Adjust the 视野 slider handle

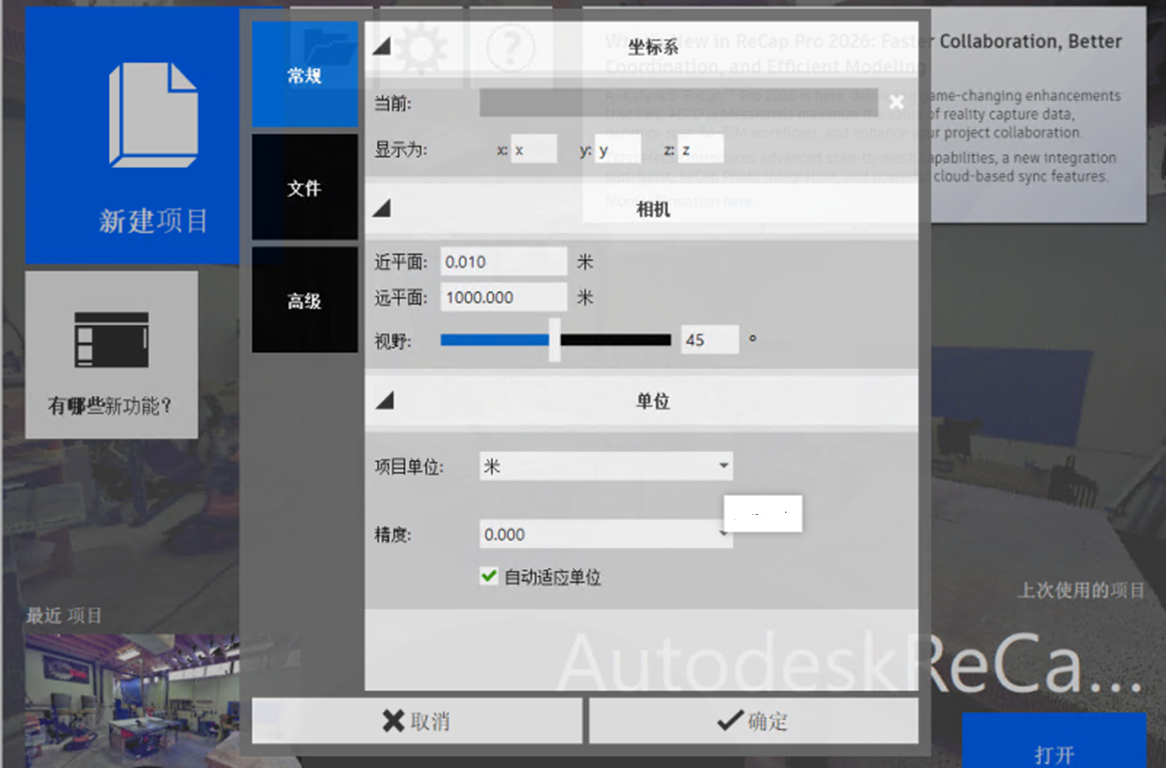pos(555,340)
